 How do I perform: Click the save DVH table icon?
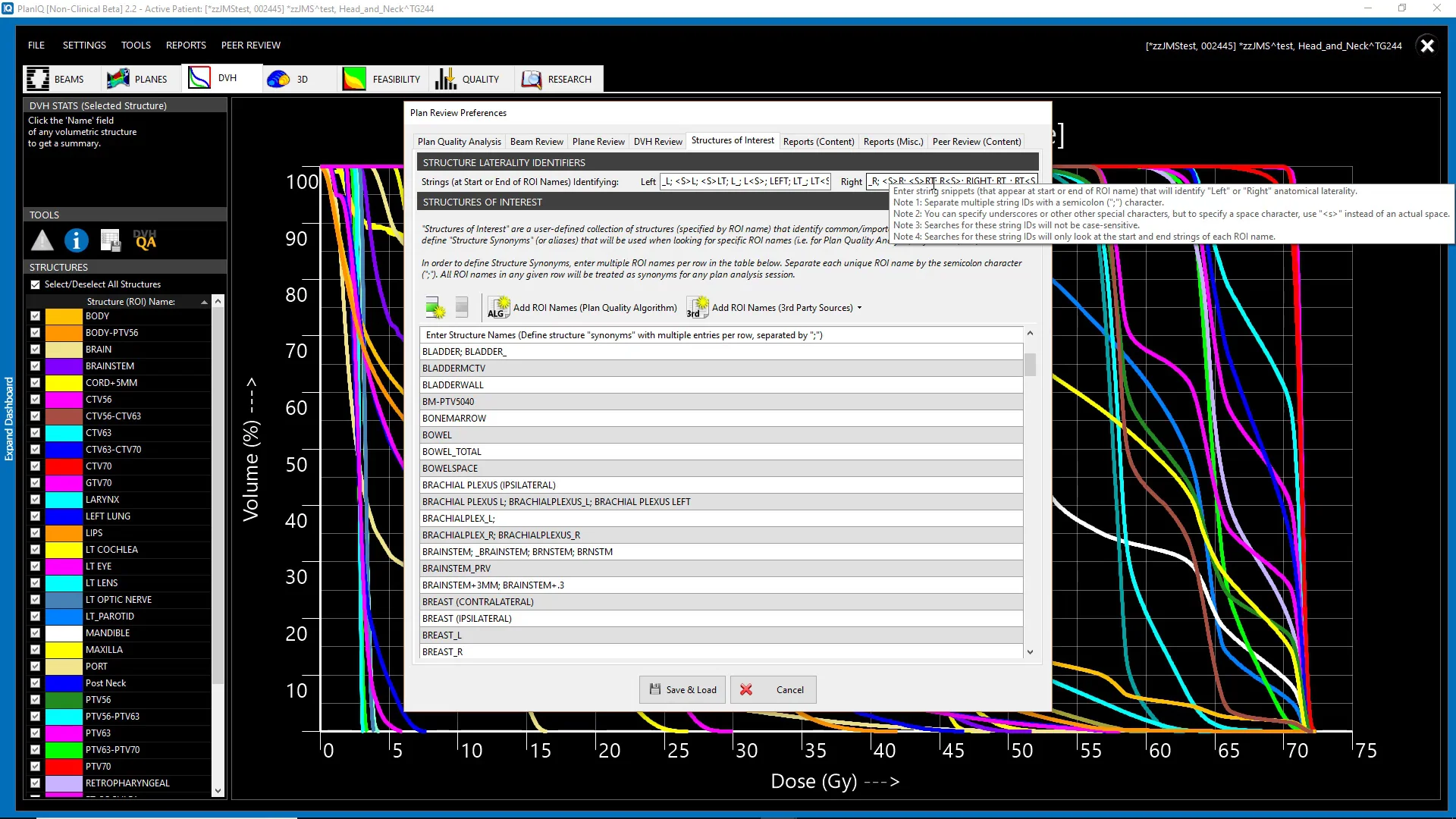(111, 241)
